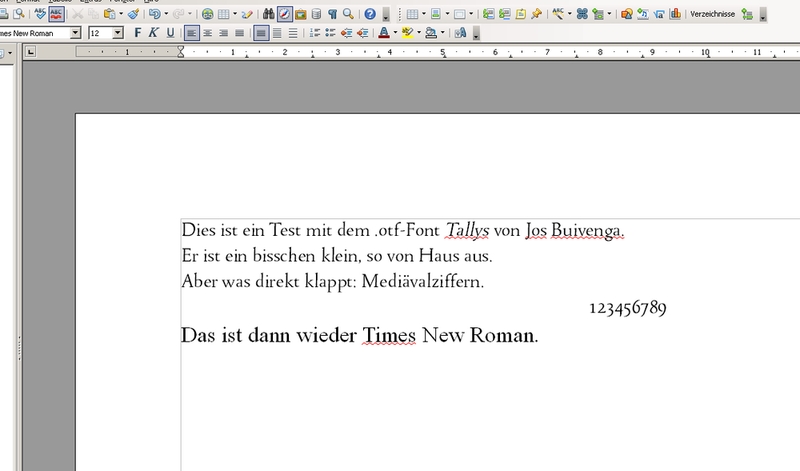Insert a chart
Image resolution: width=800 pixels, height=471 pixels.
pyautogui.click(x=675, y=14)
